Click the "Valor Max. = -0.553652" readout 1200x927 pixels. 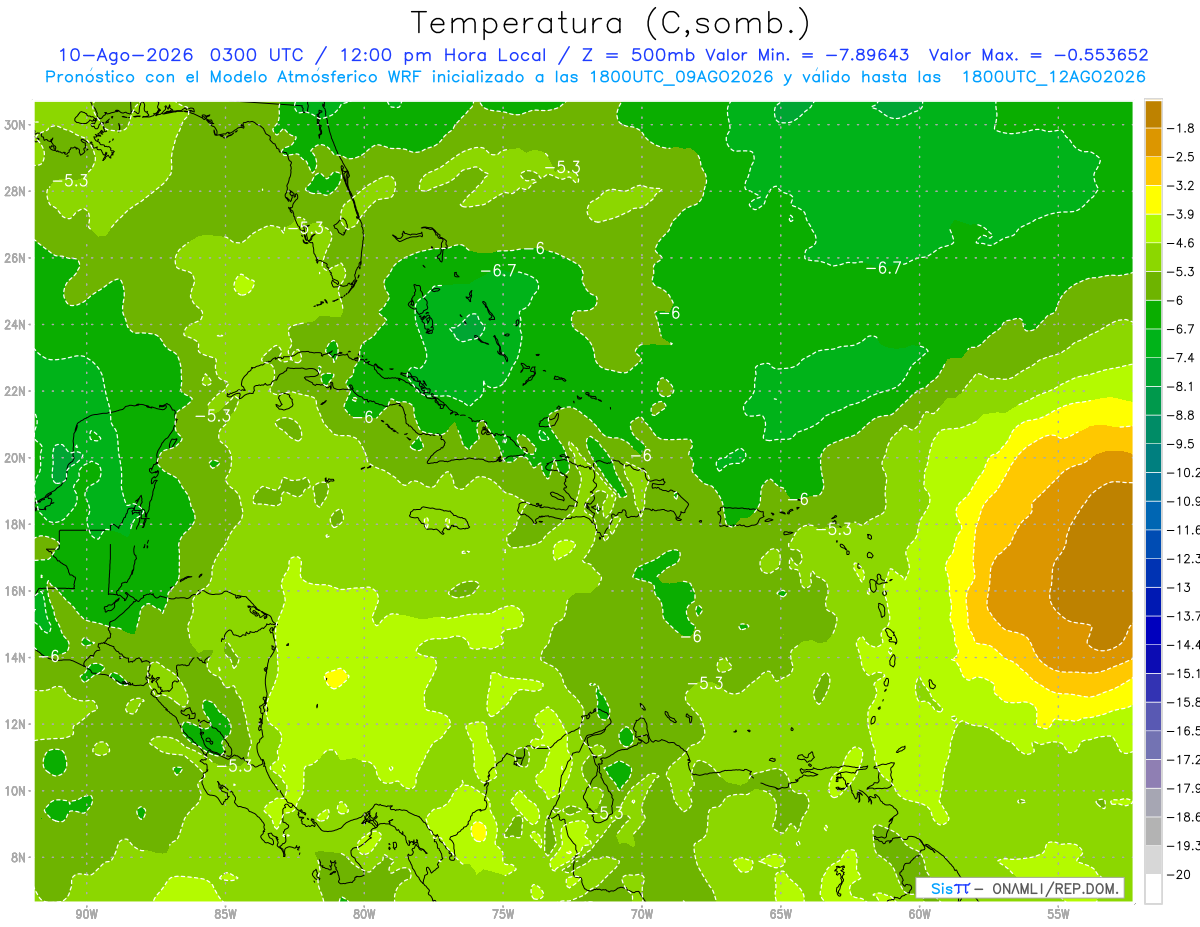click(1038, 55)
